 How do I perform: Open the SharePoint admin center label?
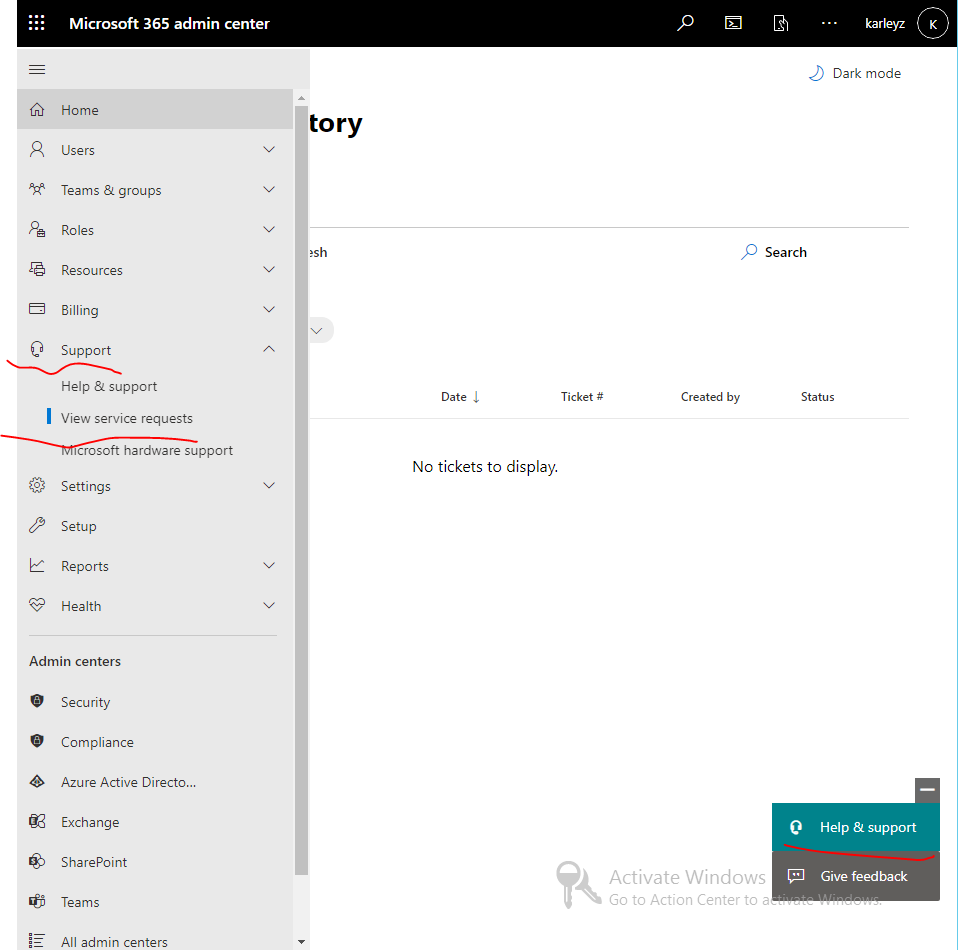(x=93, y=862)
